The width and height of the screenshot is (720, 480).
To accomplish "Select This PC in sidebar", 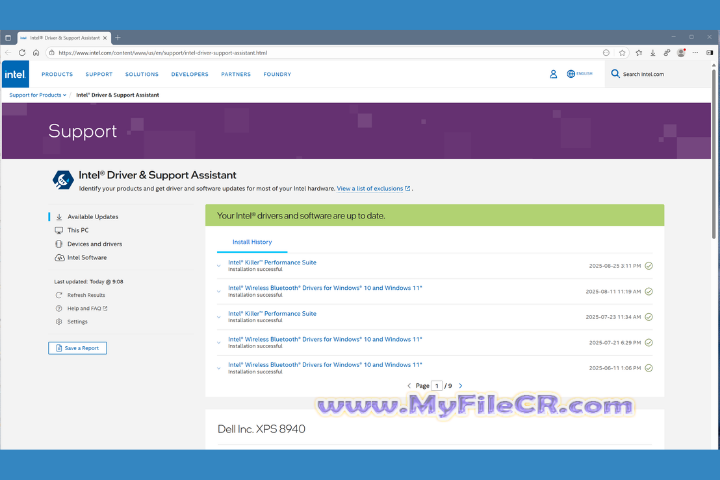I will pos(78,231).
